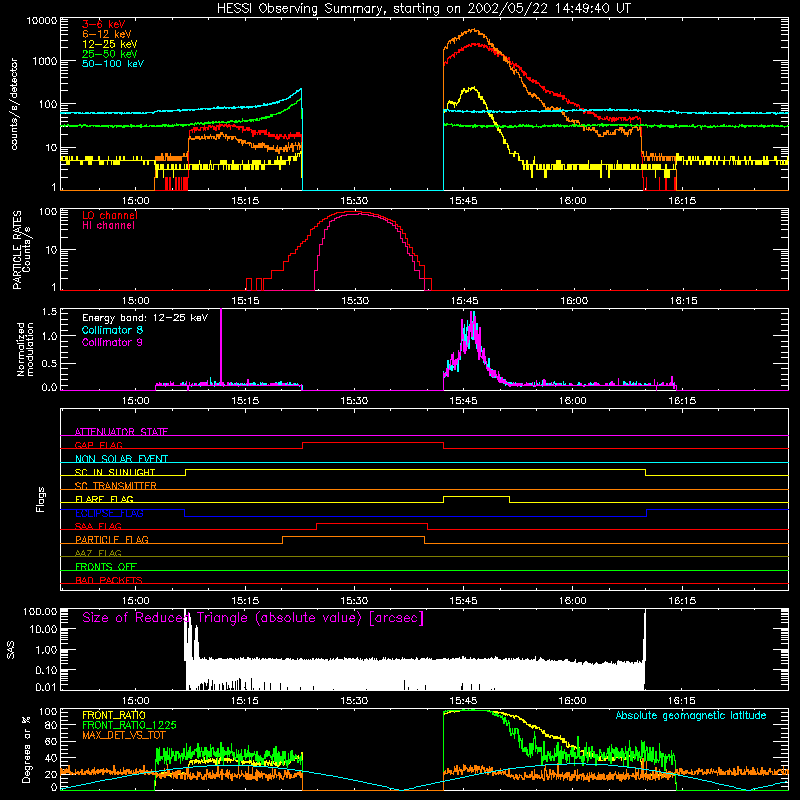This screenshot has width=800, height=800.
Task: Click the PARTICLE RATES axis label
Action: tap(17, 250)
